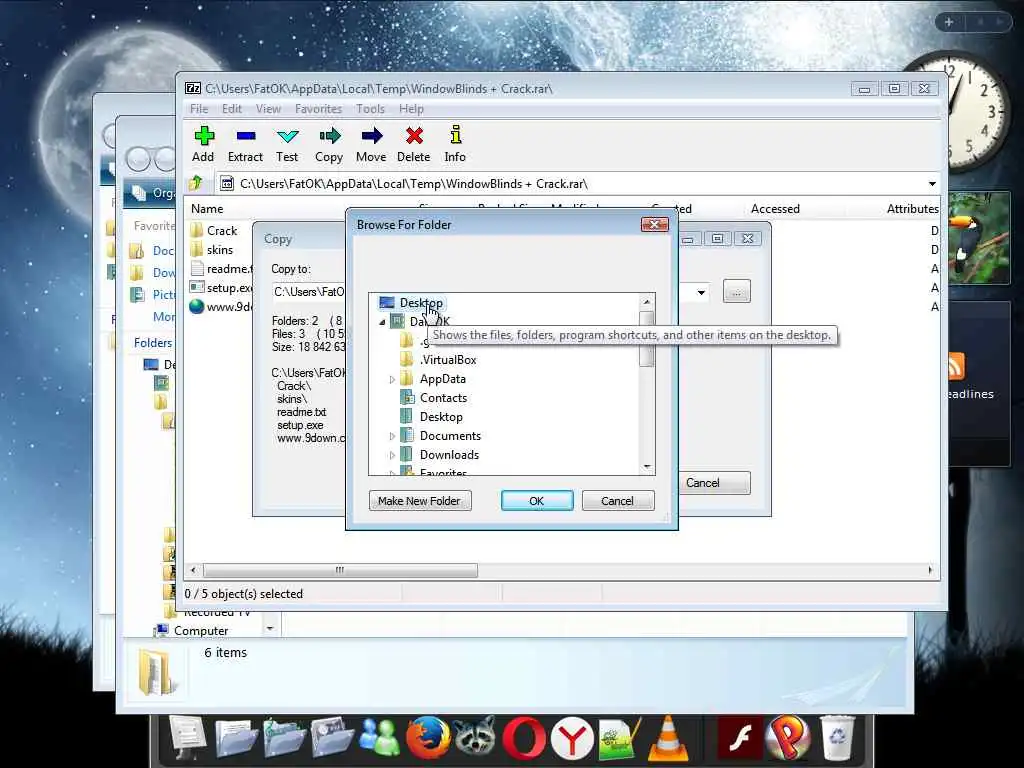The height and width of the screenshot is (768, 1024).
Task: Open Opera from the dock
Action: pos(524,738)
